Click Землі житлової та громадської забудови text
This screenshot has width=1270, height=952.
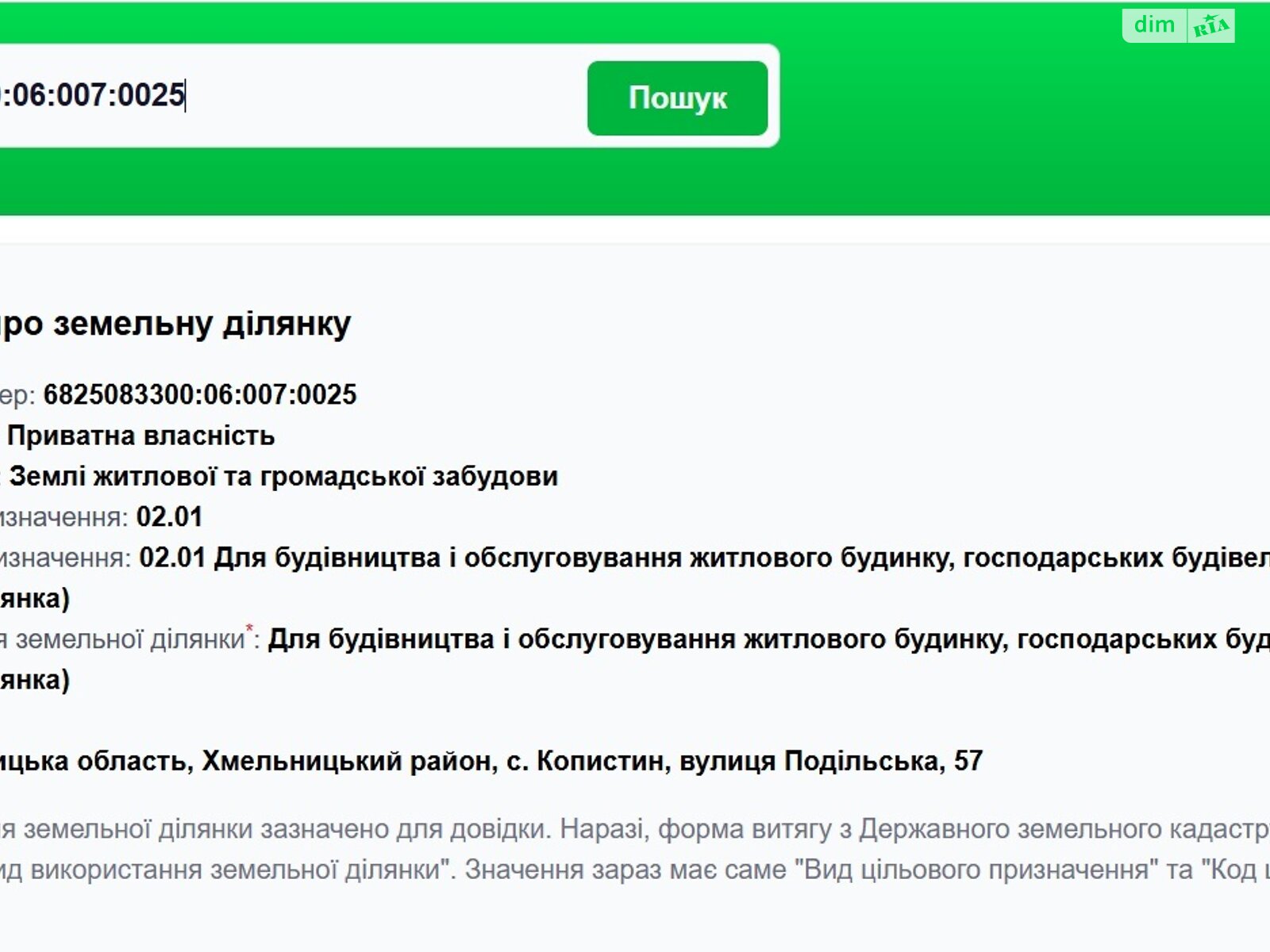[284, 476]
